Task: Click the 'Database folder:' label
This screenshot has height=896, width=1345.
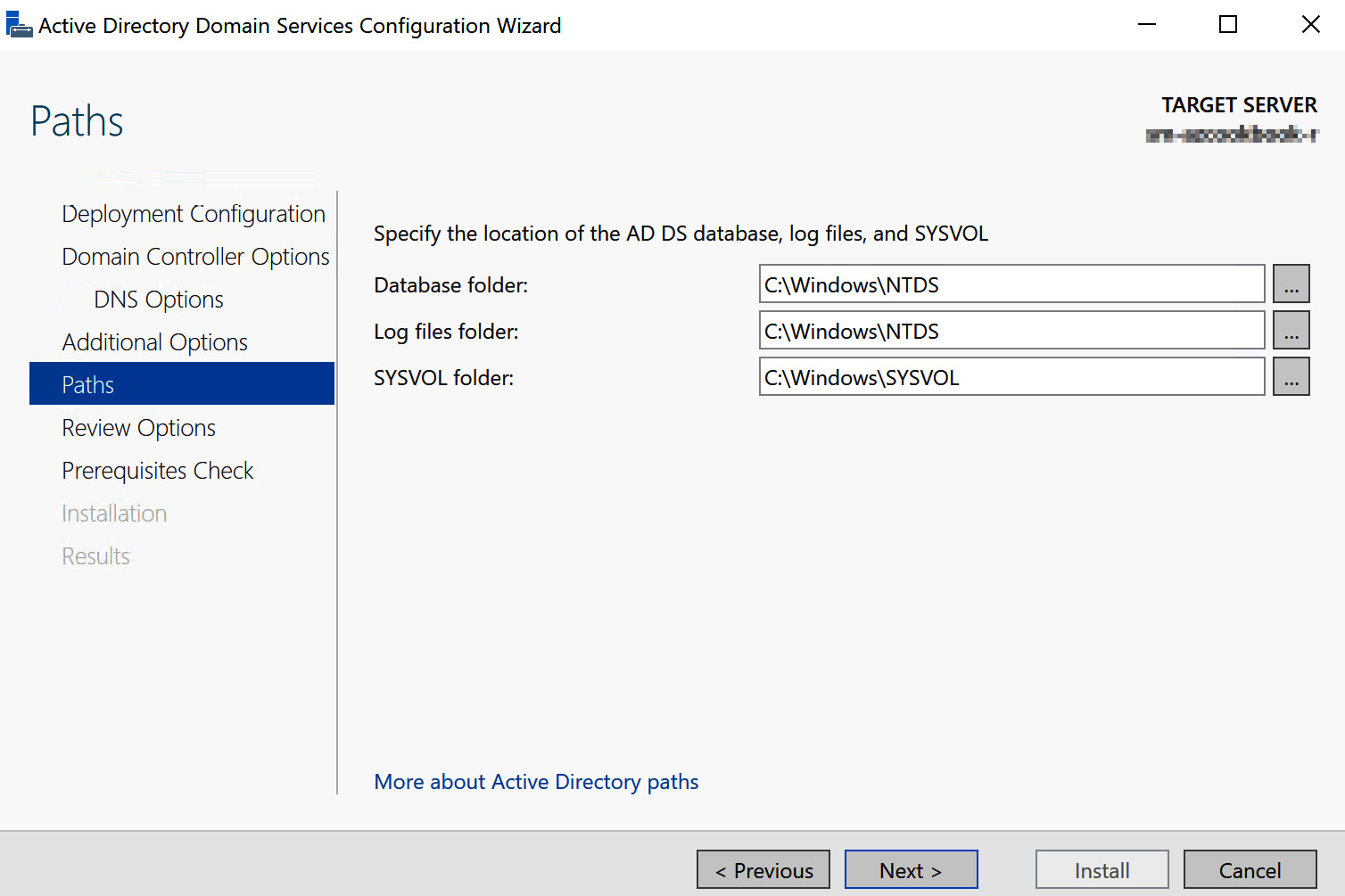Action: tap(451, 285)
